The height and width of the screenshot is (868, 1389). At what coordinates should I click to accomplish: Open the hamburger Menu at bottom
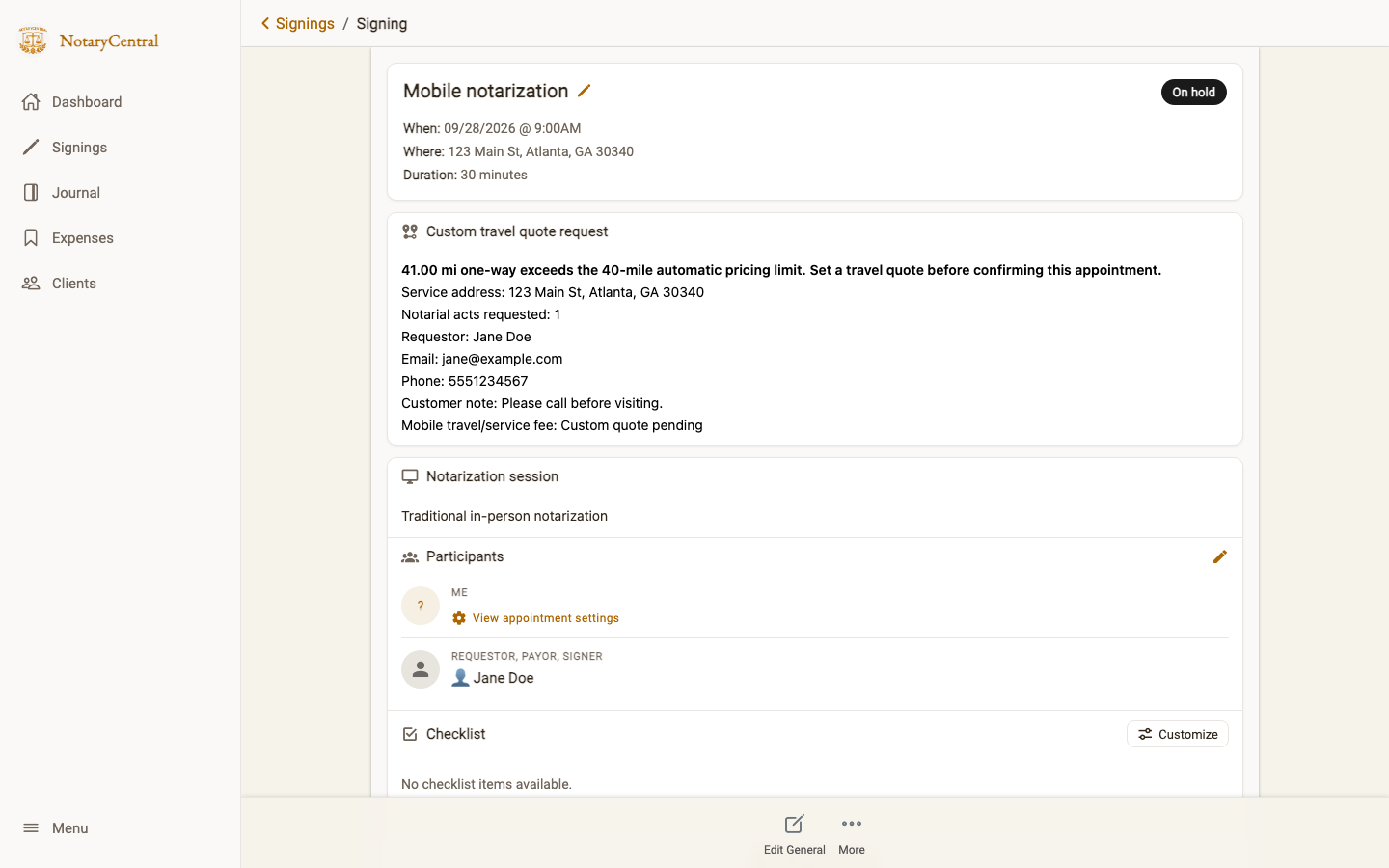click(56, 828)
